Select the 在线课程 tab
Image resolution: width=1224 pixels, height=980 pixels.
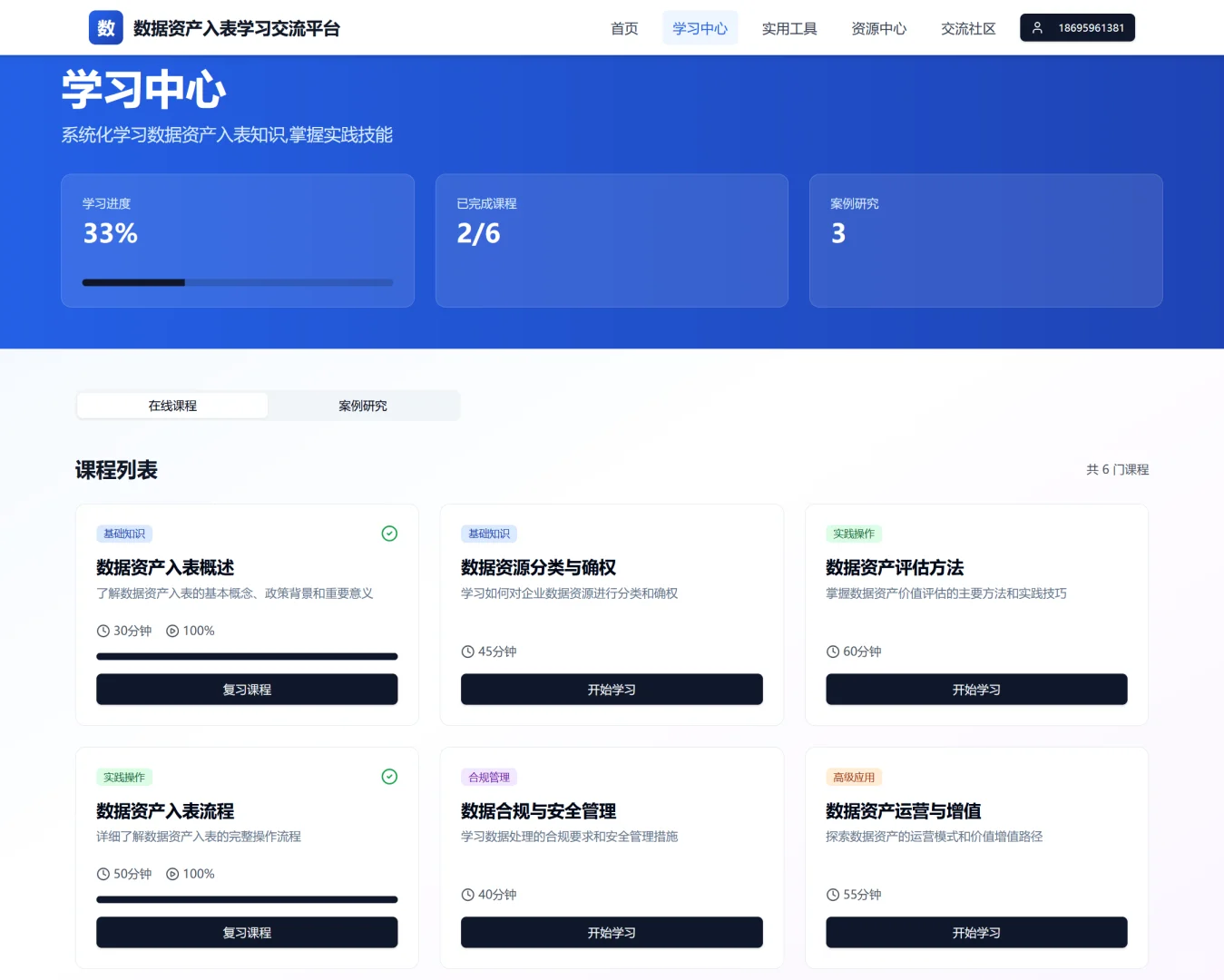pyautogui.click(x=171, y=406)
